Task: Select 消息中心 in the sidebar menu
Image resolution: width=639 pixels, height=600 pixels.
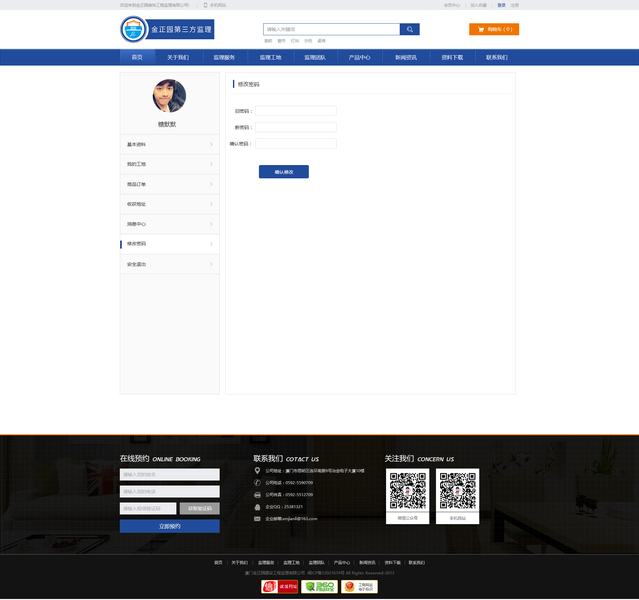Action: 170,224
